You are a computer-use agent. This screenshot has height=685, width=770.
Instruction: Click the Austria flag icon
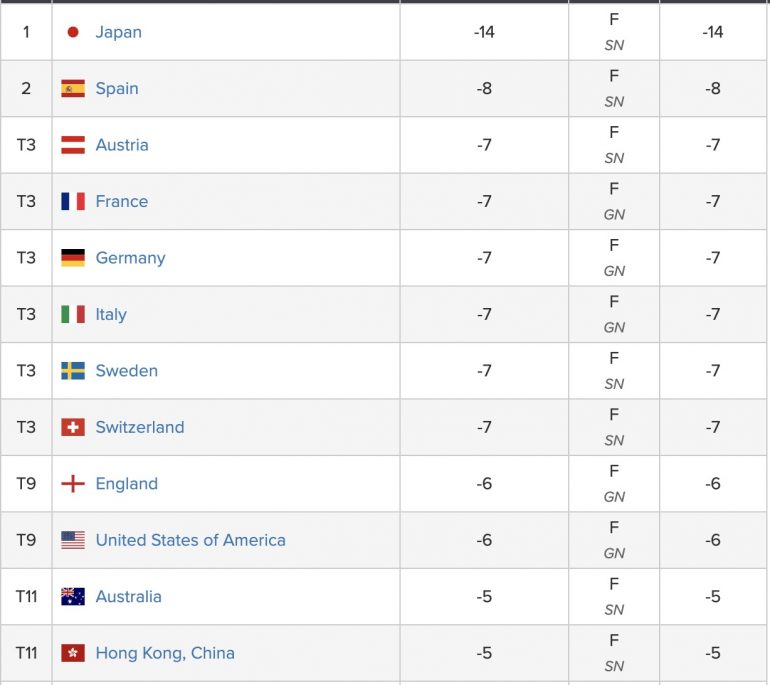(73, 145)
